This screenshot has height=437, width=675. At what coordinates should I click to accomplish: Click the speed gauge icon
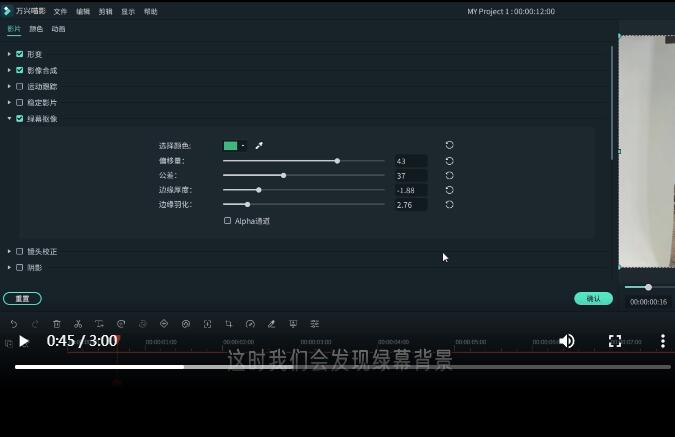(250, 324)
